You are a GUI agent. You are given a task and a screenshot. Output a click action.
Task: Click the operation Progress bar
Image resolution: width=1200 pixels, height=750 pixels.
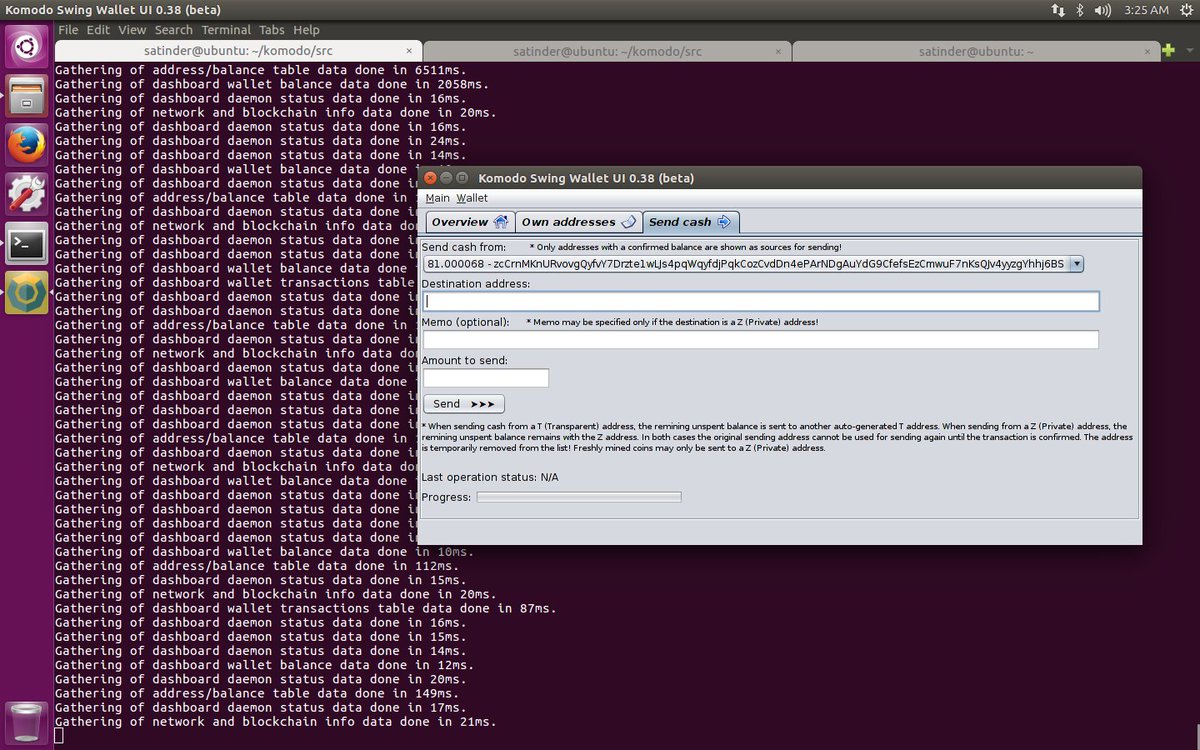[x=579, y=497]
